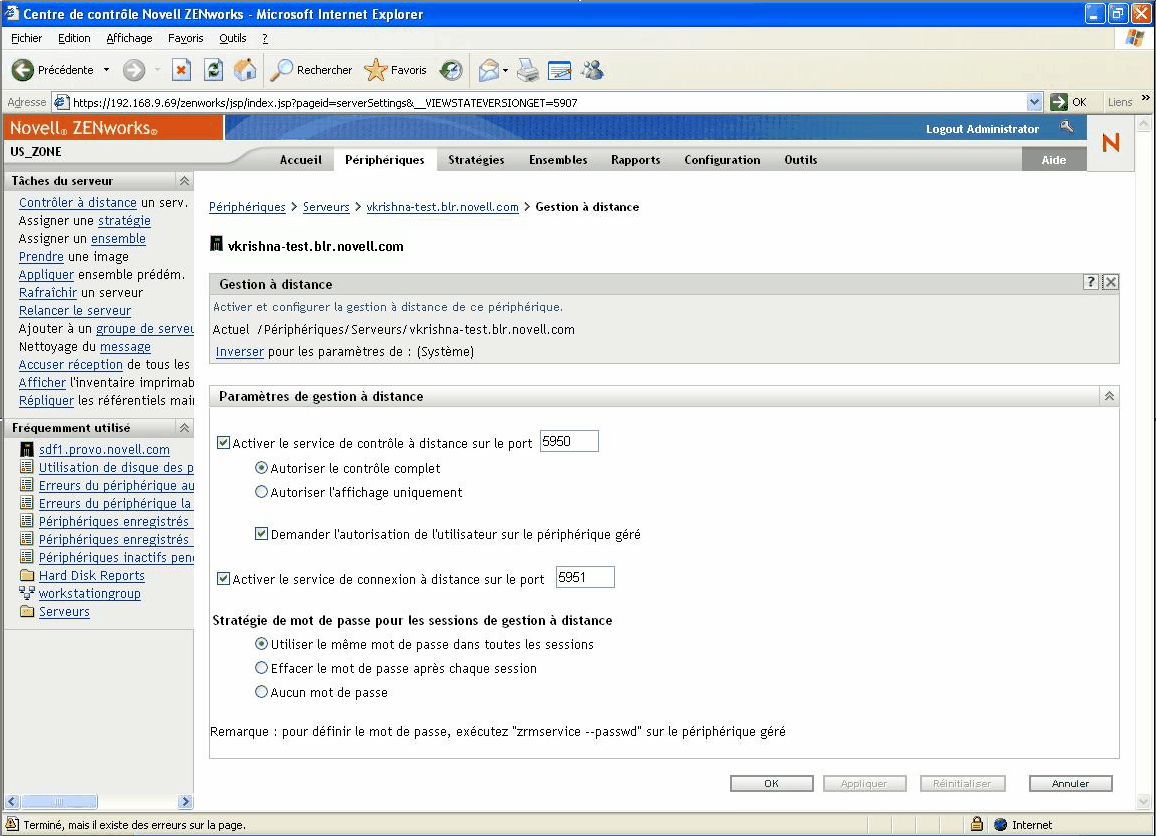
Task: Open the address bar history dropdown
Action: (1035, 101)
